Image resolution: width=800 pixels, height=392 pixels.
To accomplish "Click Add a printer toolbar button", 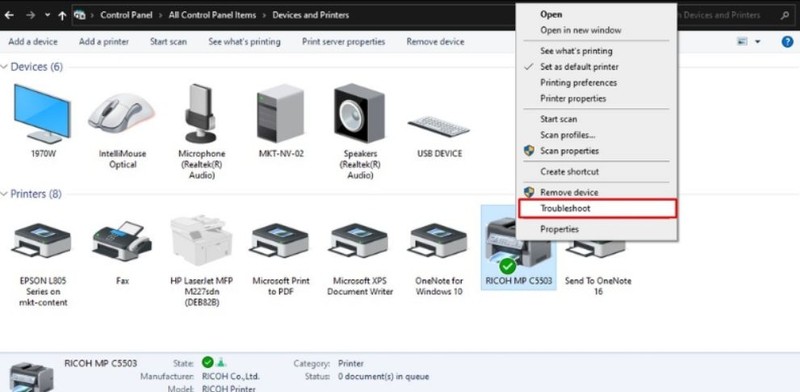I will click(x=104, y=42).
